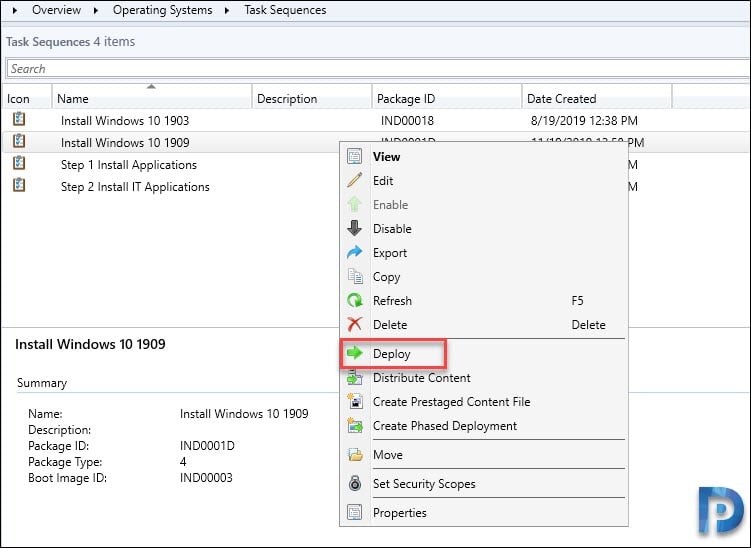The image size is (751, 548).
Task: Click the blue Export arrow icon
Action: point(354,252)
